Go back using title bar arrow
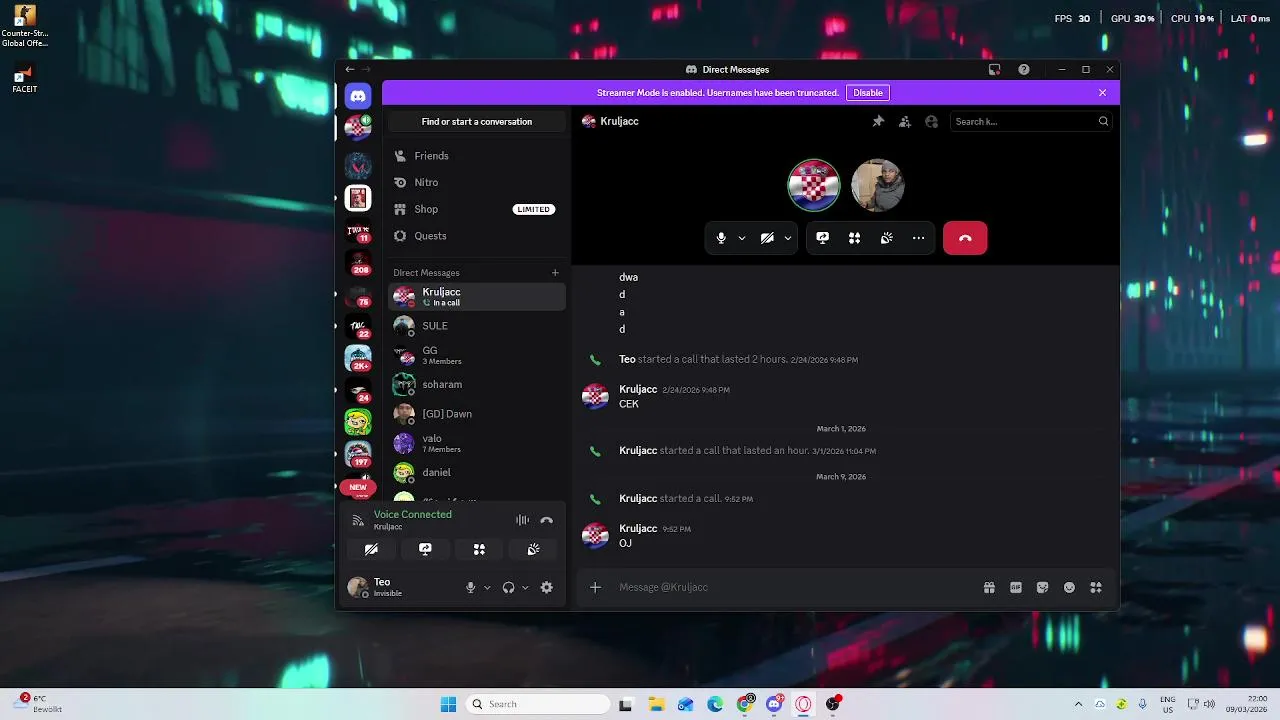 click(x=350, y=70)
